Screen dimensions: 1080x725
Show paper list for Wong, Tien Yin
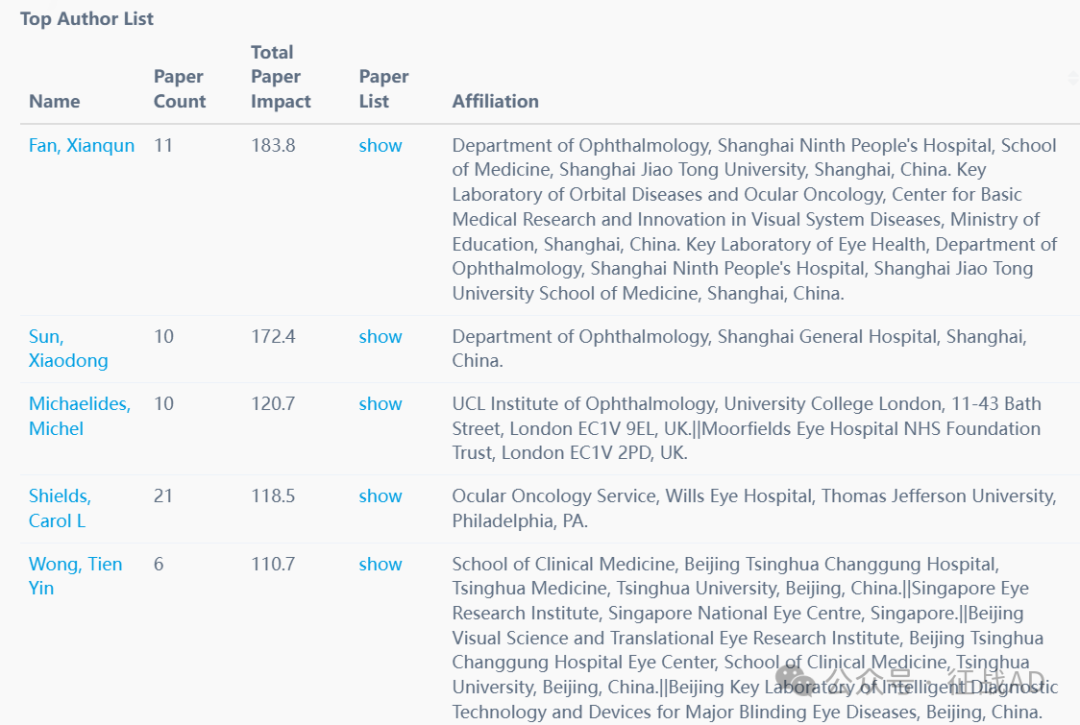[380, 564]
